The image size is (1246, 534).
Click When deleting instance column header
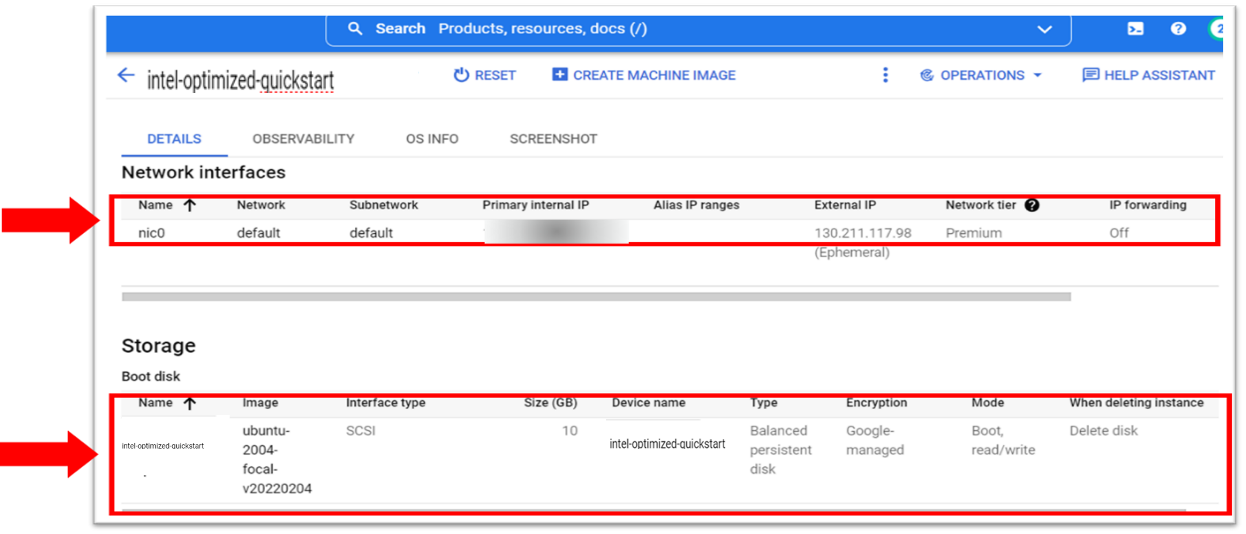pyautogui.click(x=1137, y=403)
